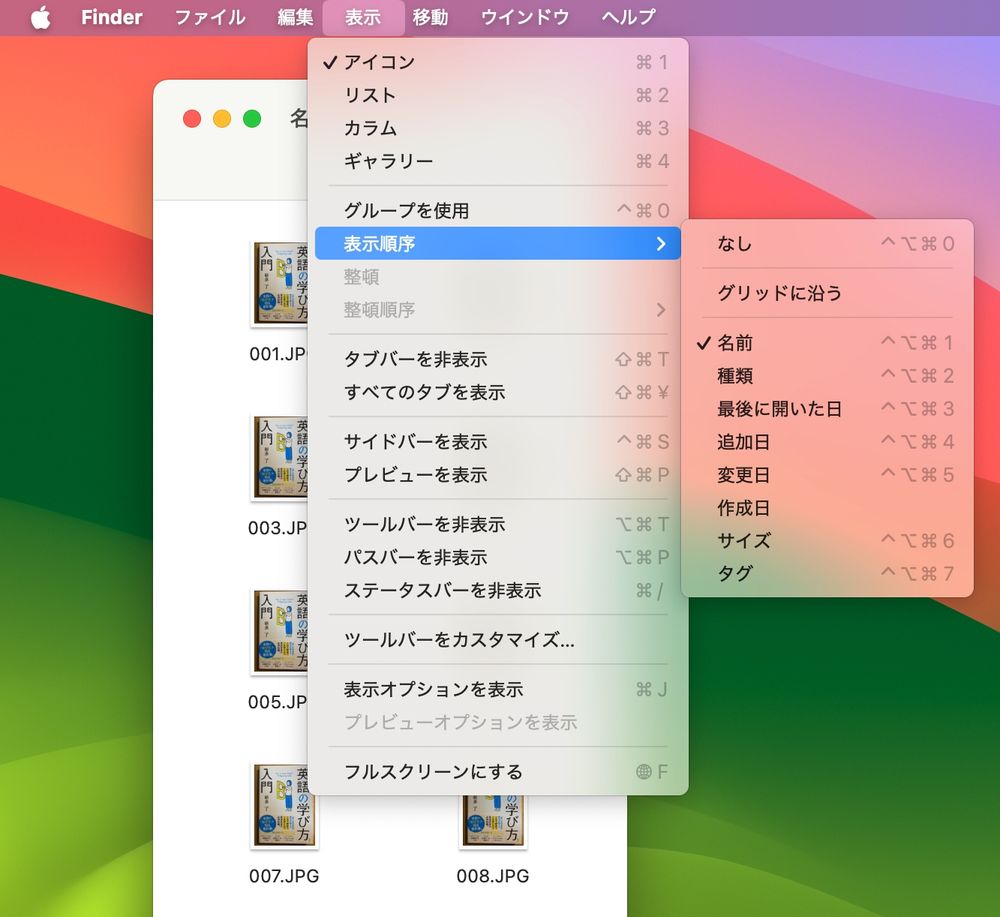Sort by 変更日
Image resolution: width=1000 pixels, height=917 pixels.
tap(827, 475)
